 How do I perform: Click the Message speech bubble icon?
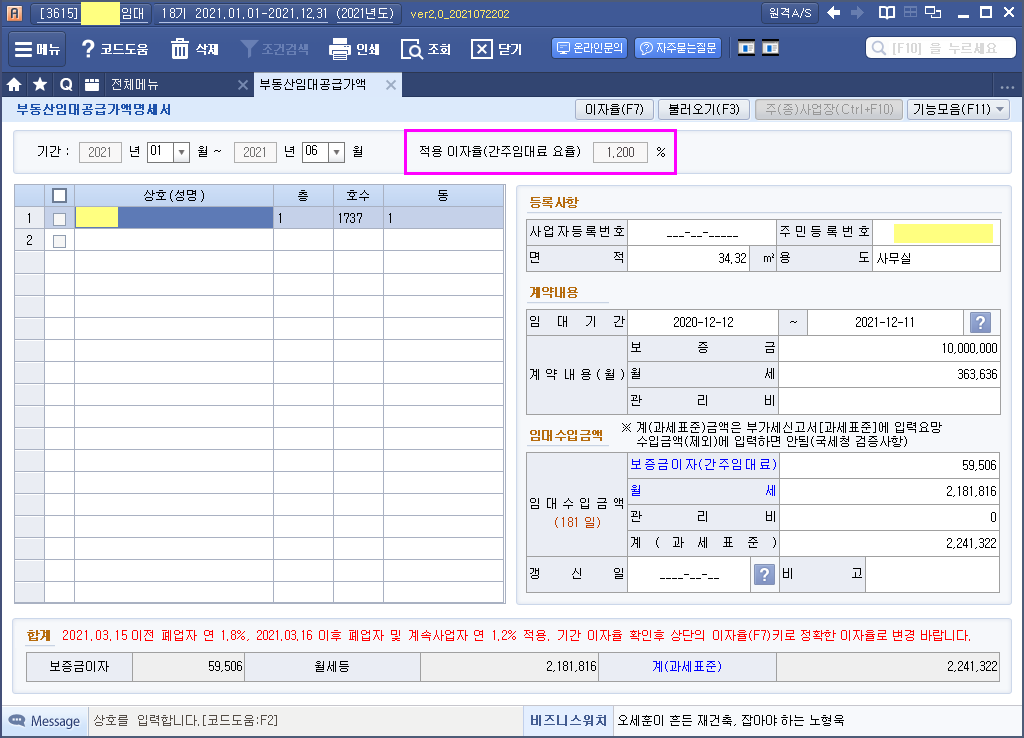17,720
